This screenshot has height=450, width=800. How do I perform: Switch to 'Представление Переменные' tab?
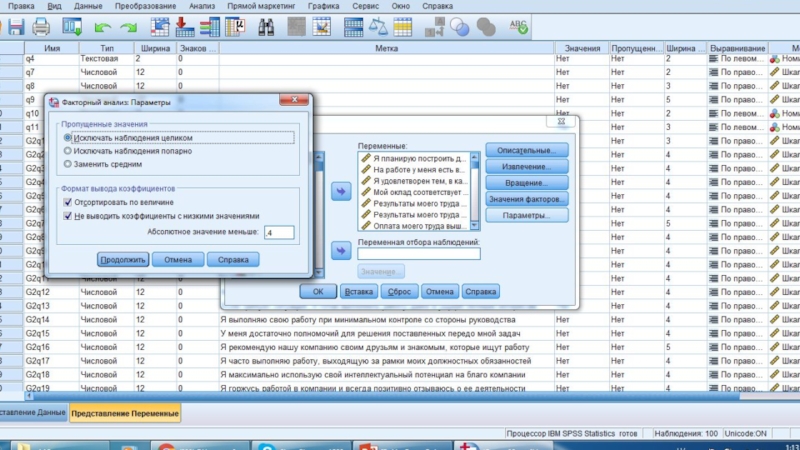124,412
